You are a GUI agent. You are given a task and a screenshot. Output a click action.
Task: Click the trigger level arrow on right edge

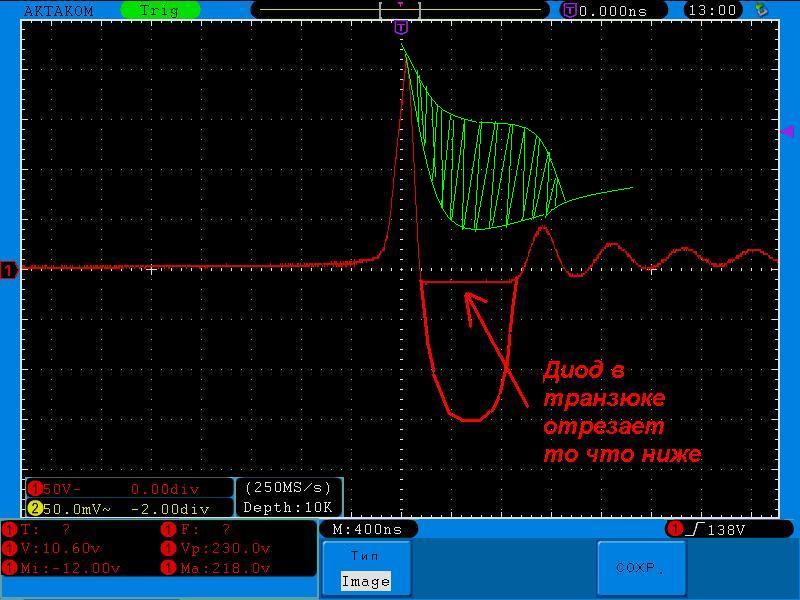coord(786,132)
